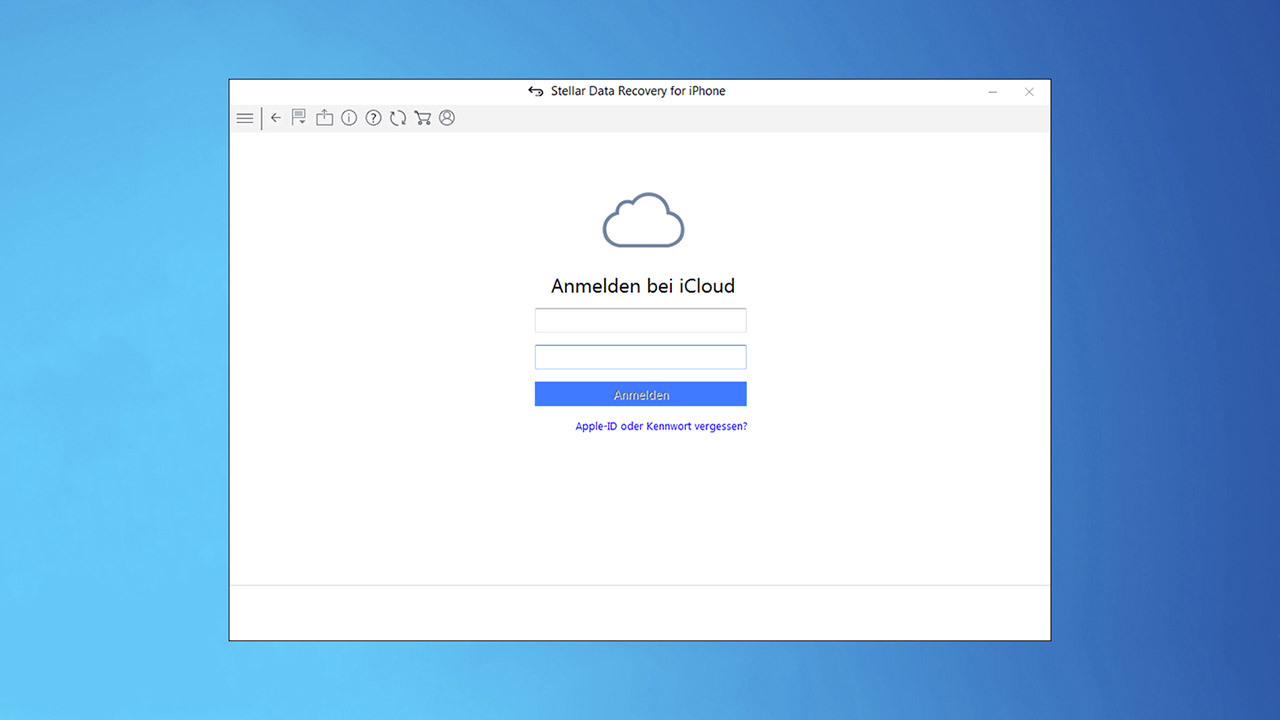Viewport: 1280px width, 720px height.
Task: Click the shopping cart buy icon
Action: (422, 118)
